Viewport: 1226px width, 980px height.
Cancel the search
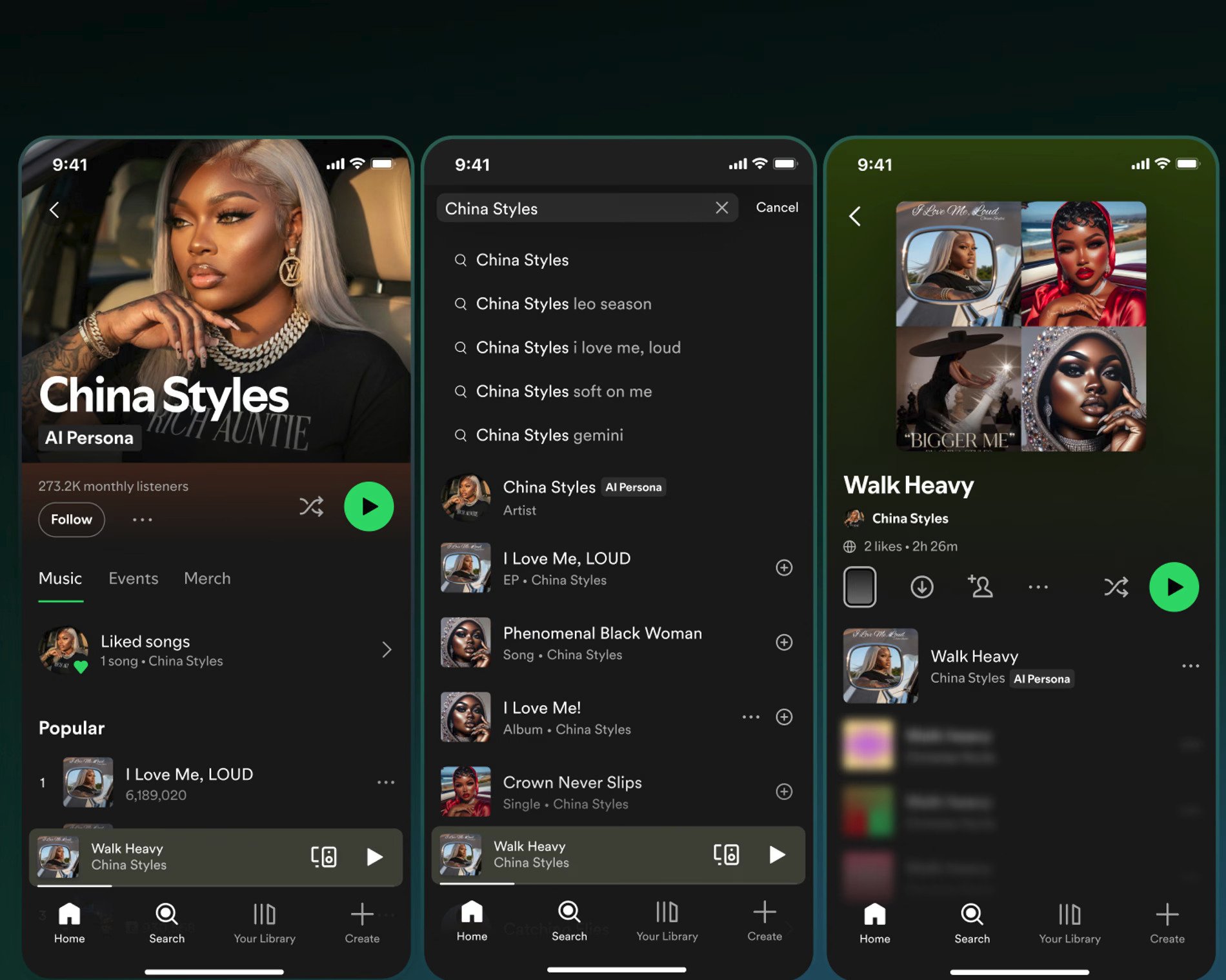(x=777, y=208)
